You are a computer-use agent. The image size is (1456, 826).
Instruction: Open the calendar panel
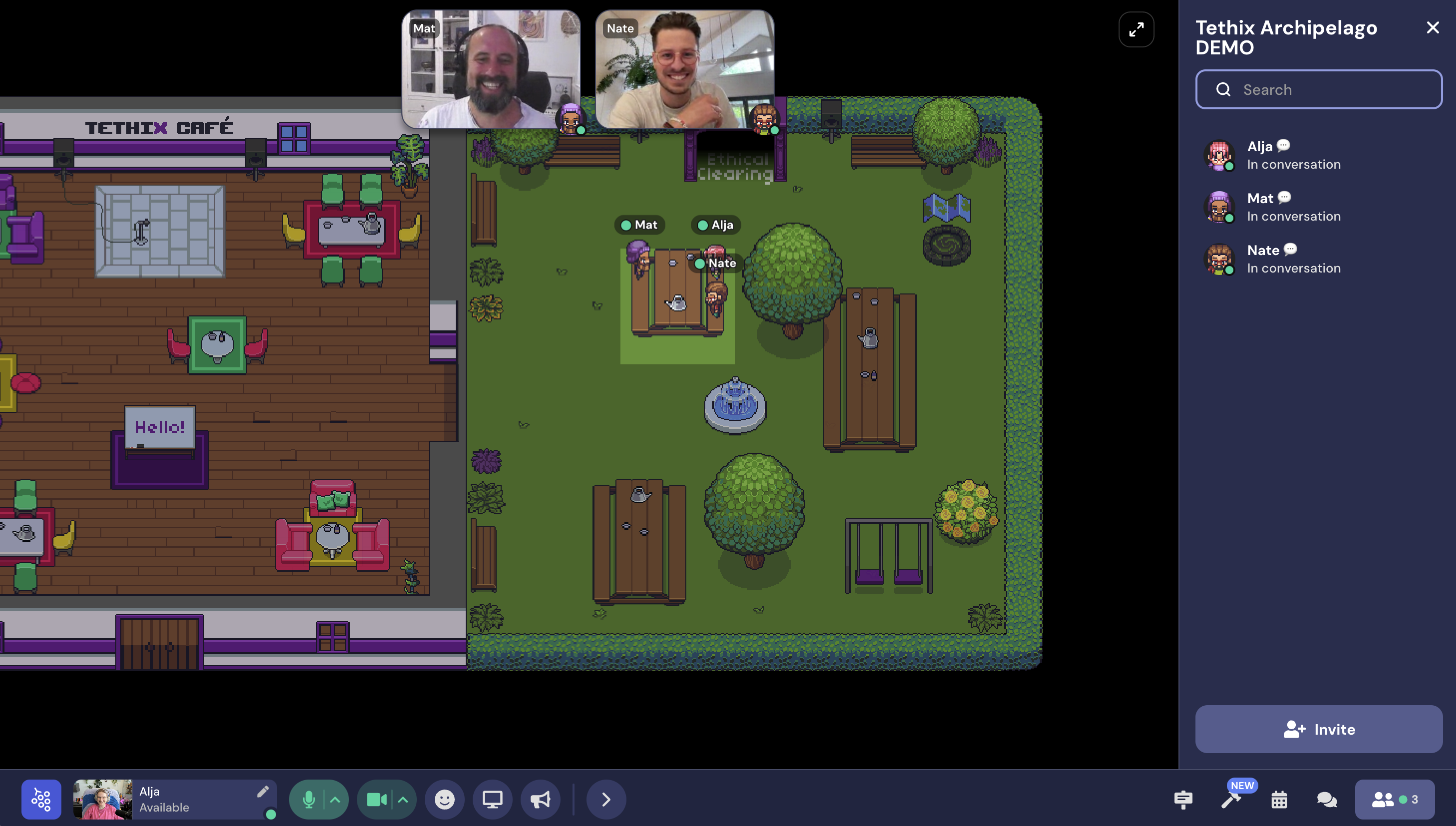pos(1279,800)
